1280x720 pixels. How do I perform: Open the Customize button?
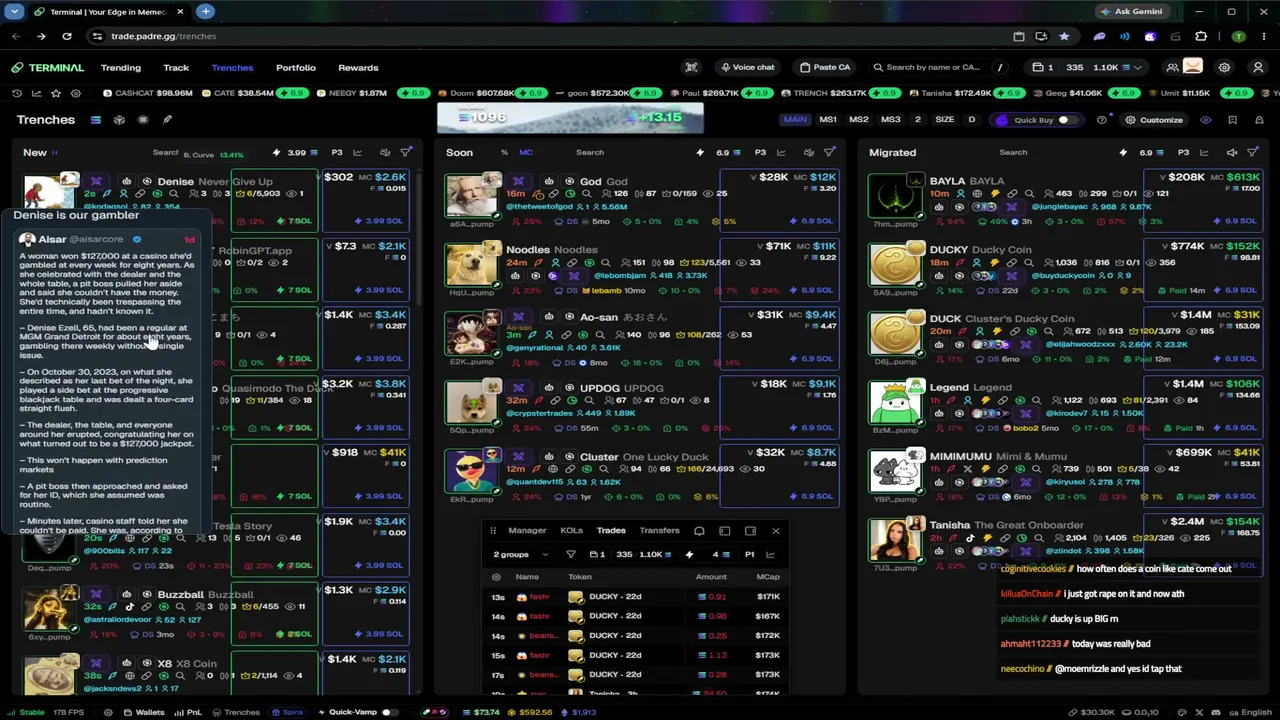(x=1154, y=120)
